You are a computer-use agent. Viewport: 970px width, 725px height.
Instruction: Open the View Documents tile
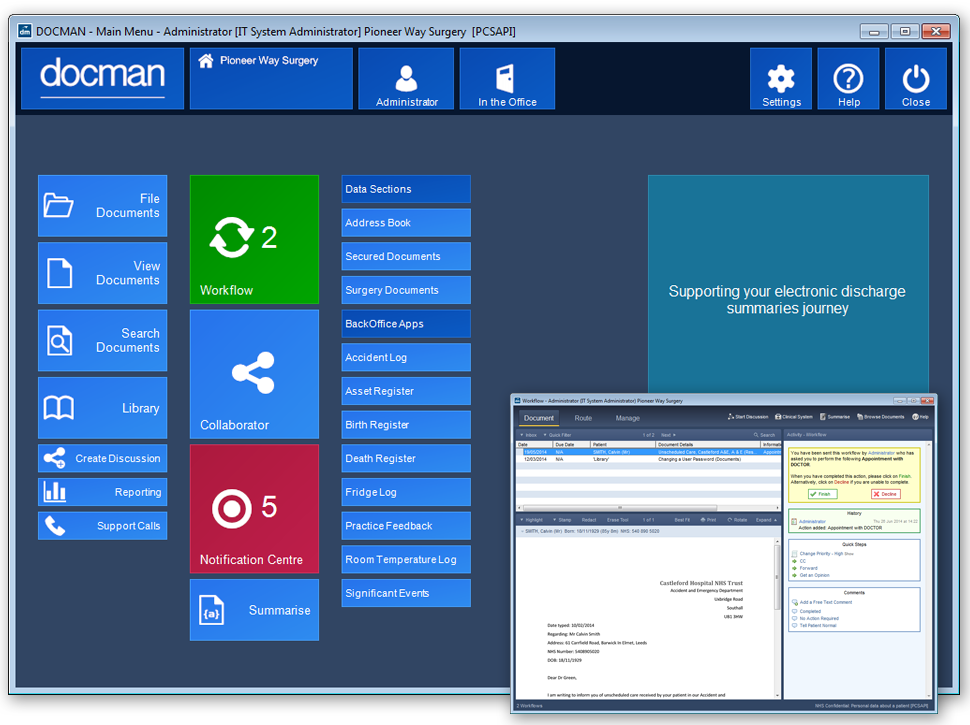click(103, 273)
